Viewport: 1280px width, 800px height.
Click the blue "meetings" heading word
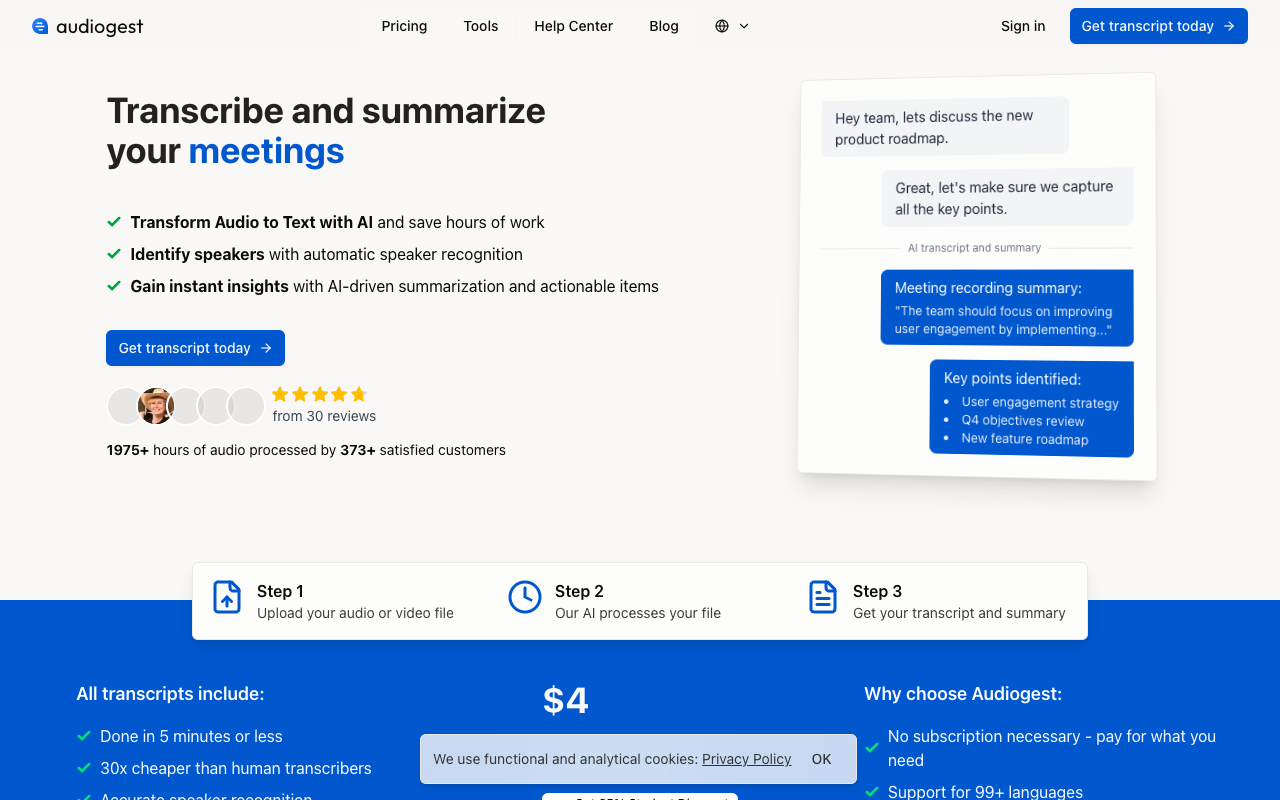[266, 151]
